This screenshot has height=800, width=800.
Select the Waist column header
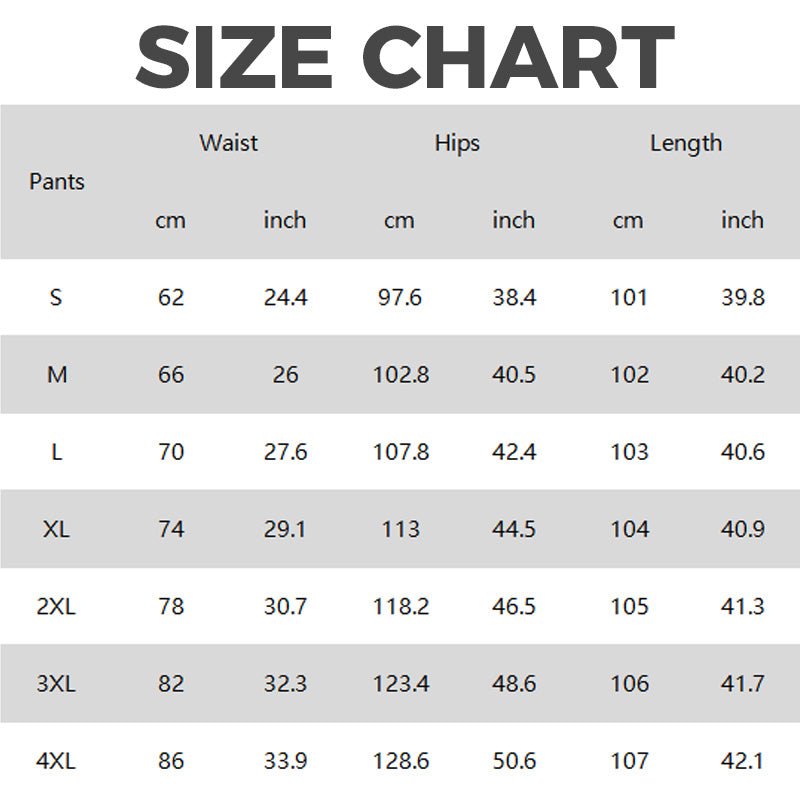click(228, 143)
